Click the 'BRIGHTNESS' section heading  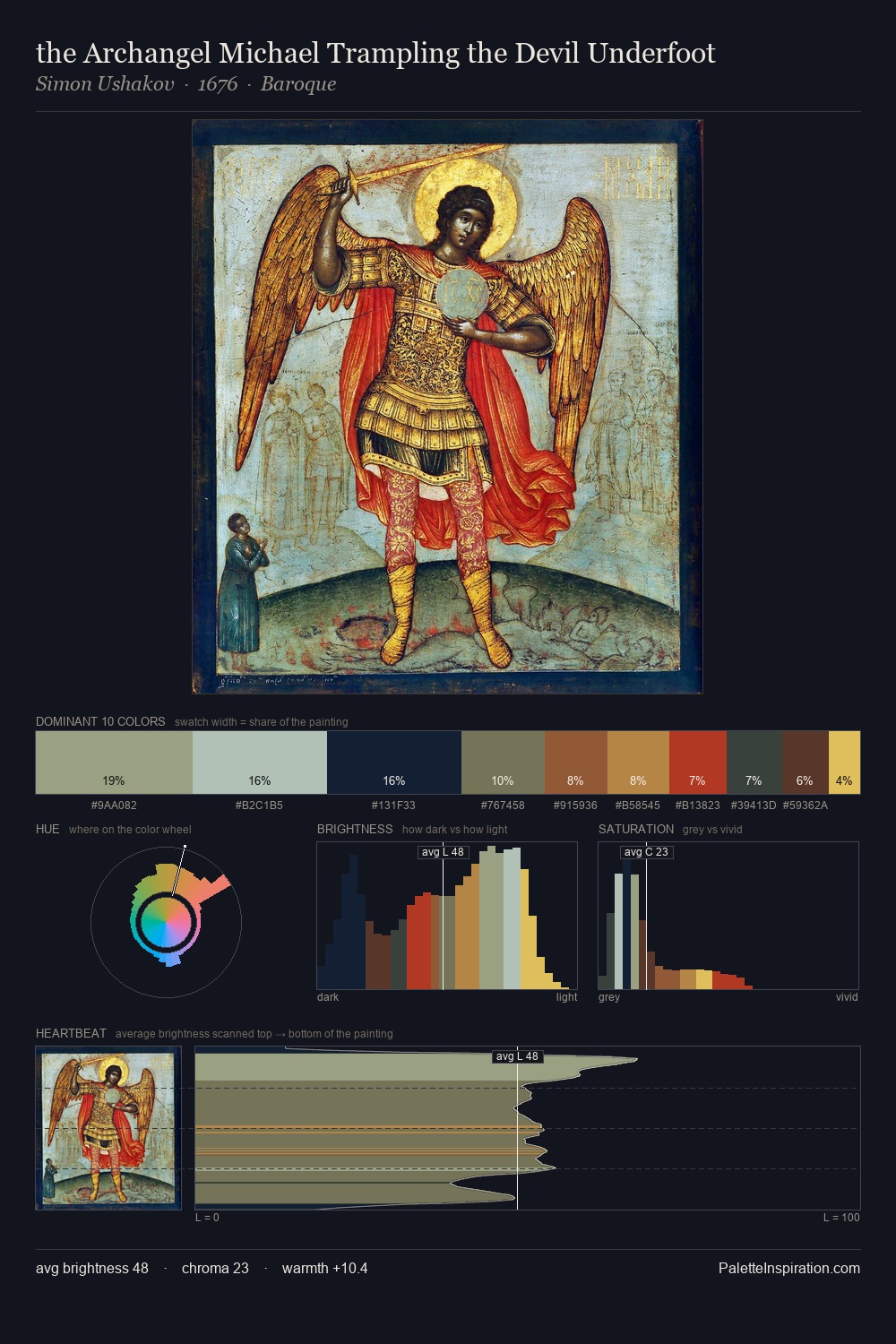click(355, 829)
